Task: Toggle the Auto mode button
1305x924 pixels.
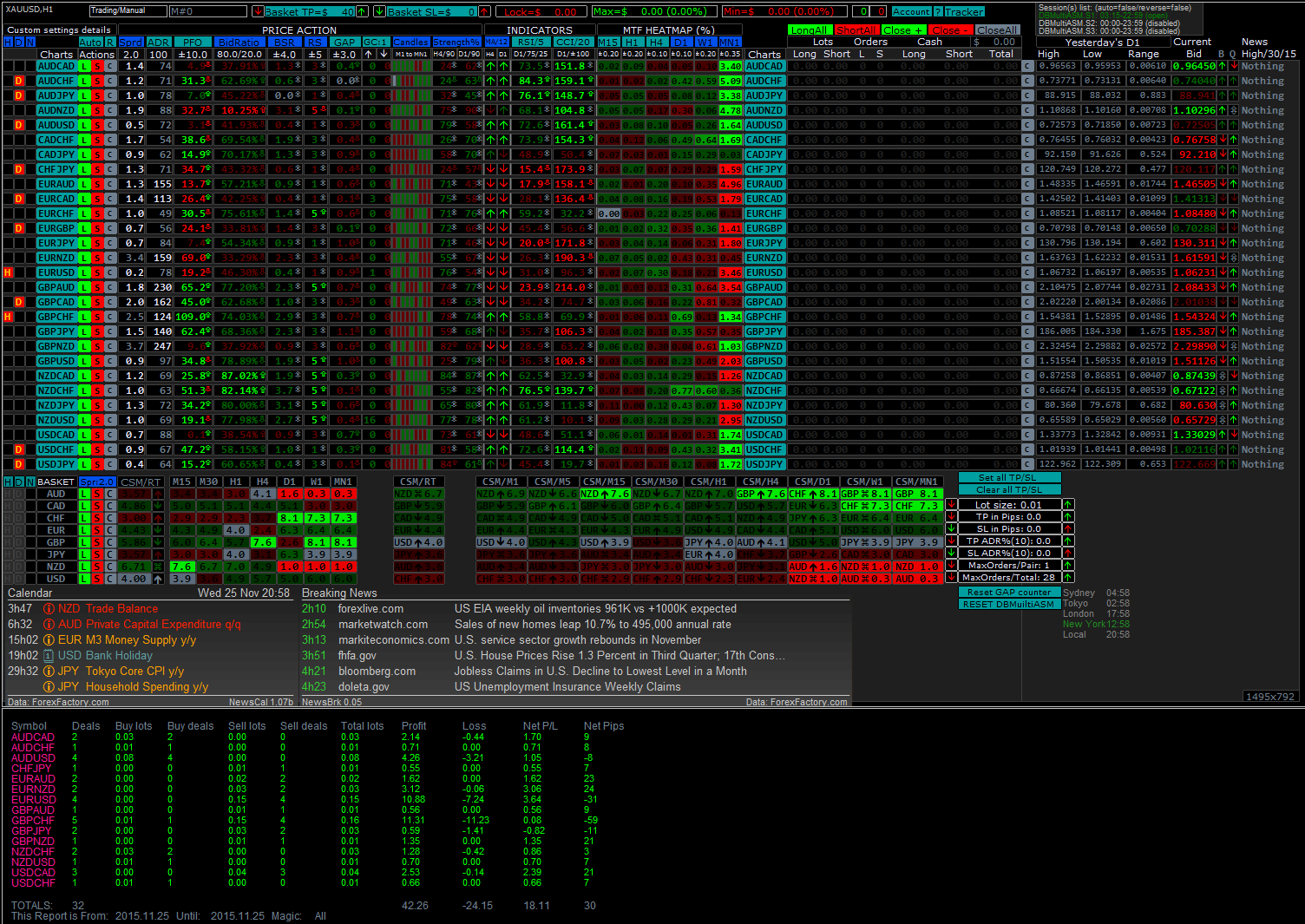Action: [x=91, y=42]
